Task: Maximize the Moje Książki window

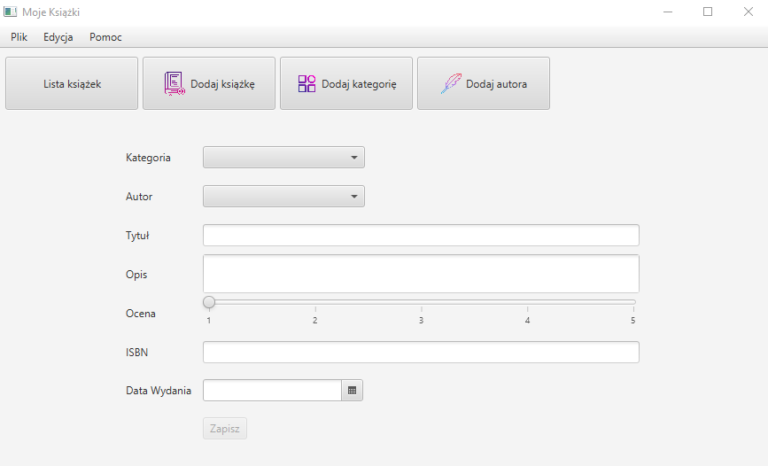Action: pyautogui.click(x=707, y=12)
